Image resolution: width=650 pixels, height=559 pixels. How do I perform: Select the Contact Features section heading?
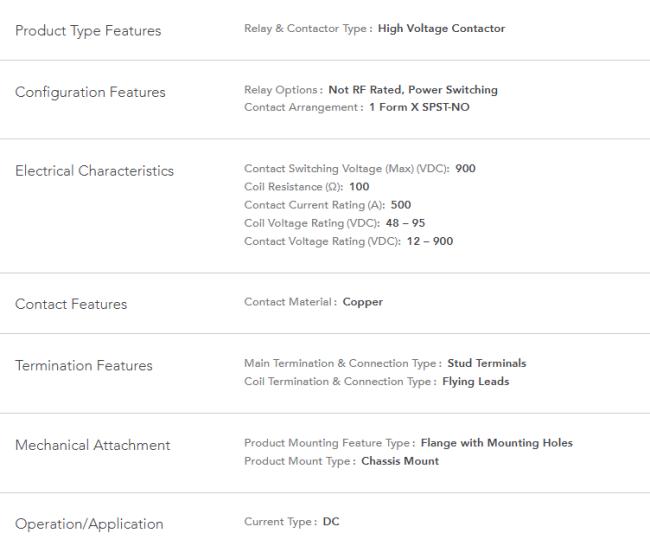(x=71, y=304)
